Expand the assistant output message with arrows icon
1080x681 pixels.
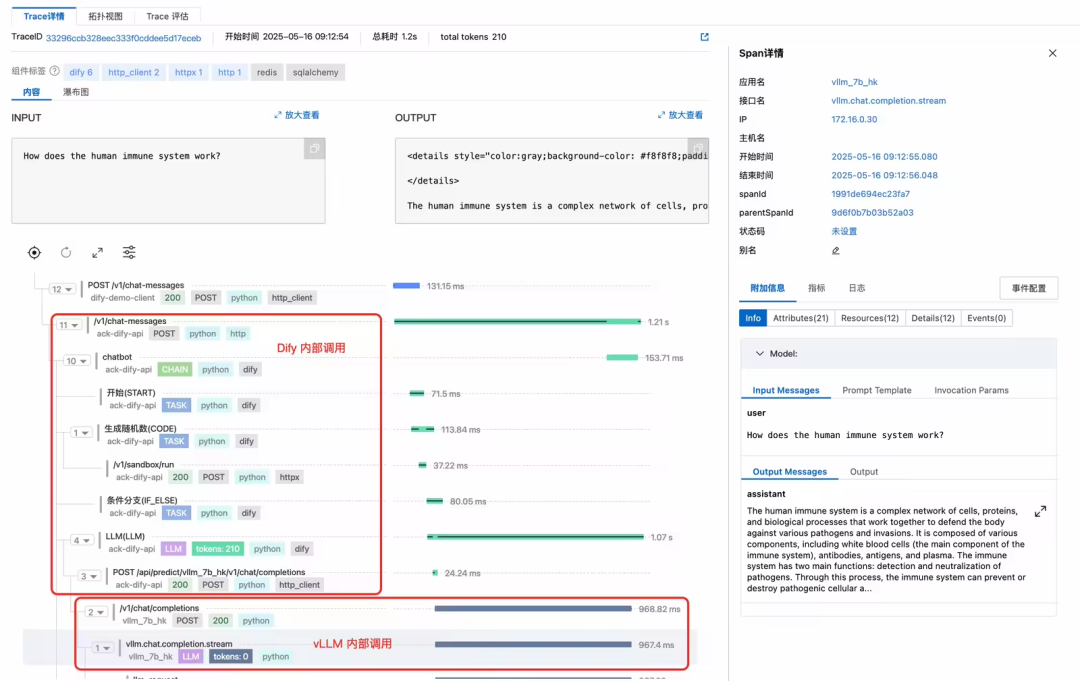(x=1040, y=511)
